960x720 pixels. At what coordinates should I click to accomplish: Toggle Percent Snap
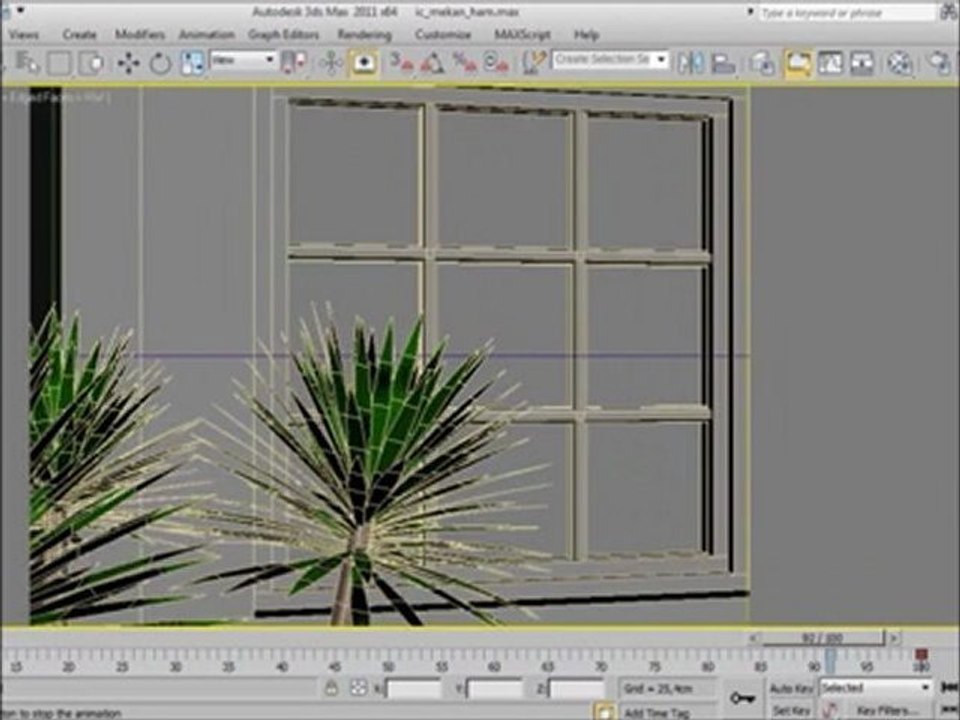(465, 63)
